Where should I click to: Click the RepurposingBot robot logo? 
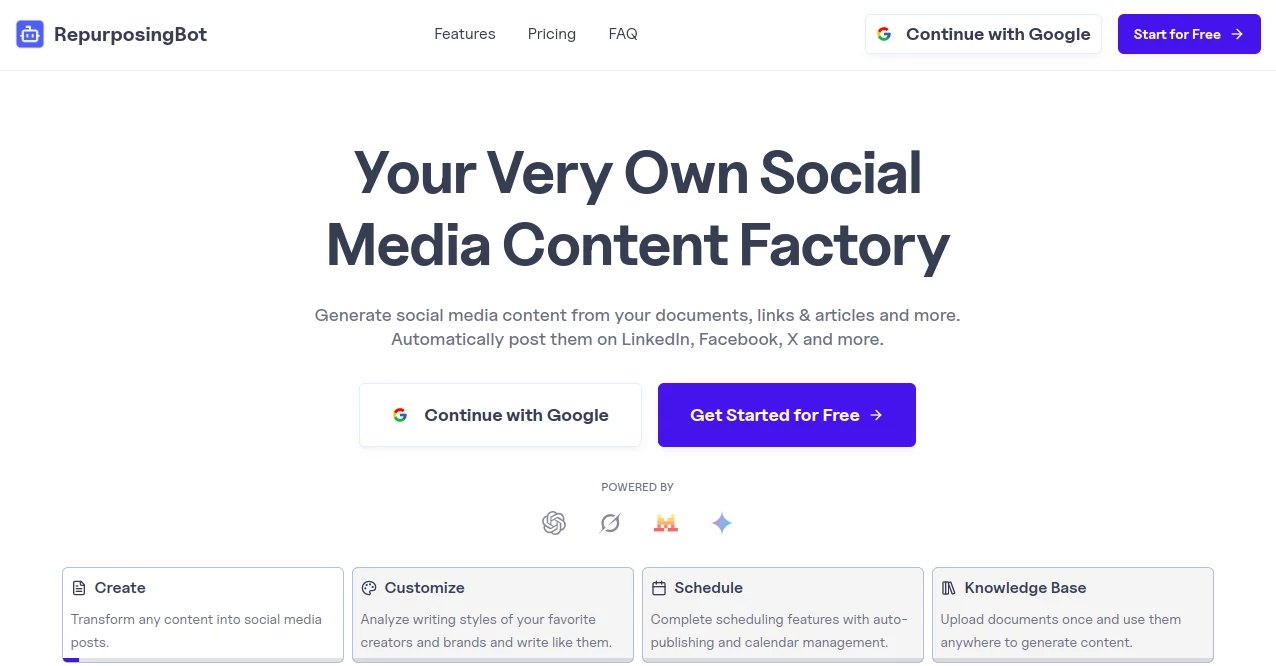tap(29, 33)
